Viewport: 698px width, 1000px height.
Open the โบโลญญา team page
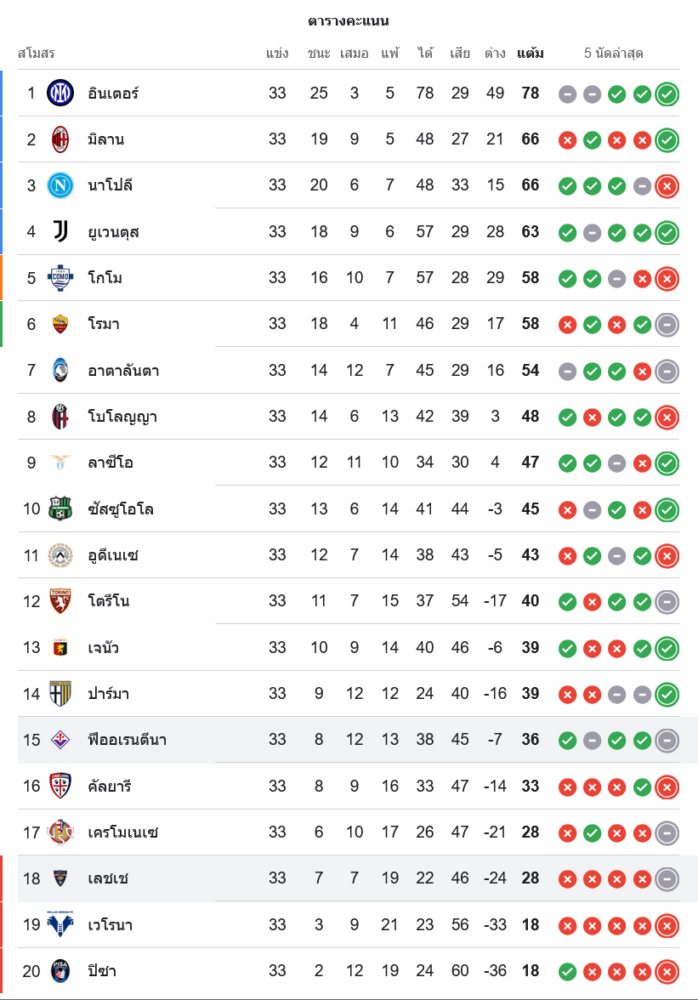(x=122, y=416)
